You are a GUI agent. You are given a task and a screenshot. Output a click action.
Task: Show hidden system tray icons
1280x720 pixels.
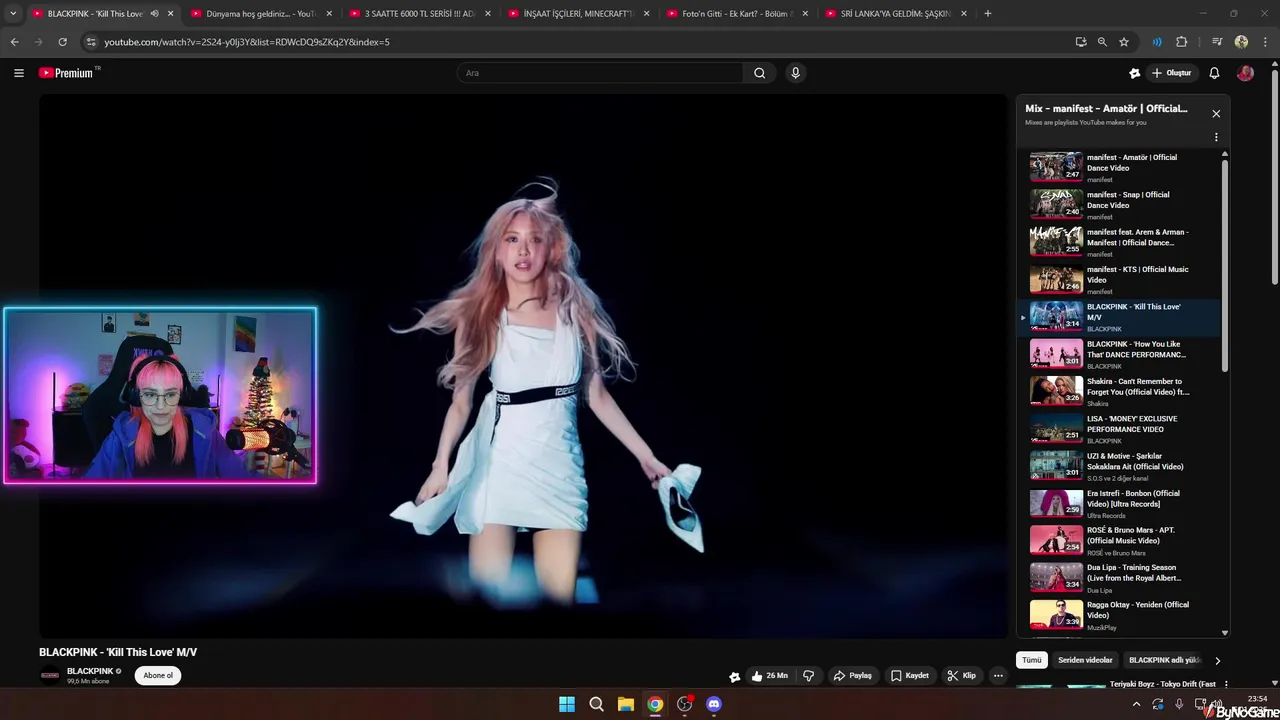pyautogui.click(x=1136, y=704)
